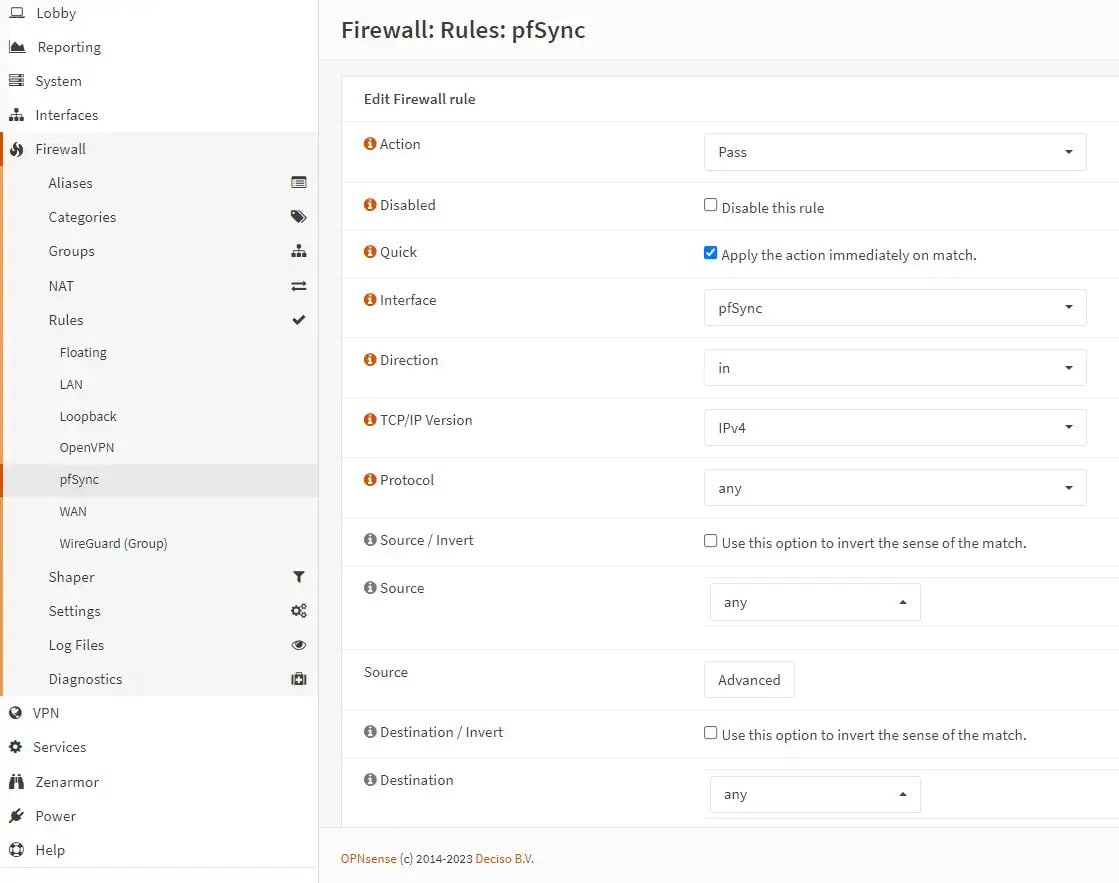Screen dimensions: 1119x883
Task: Click the Diagnostics medkit icon
Action: pos(299,679)
